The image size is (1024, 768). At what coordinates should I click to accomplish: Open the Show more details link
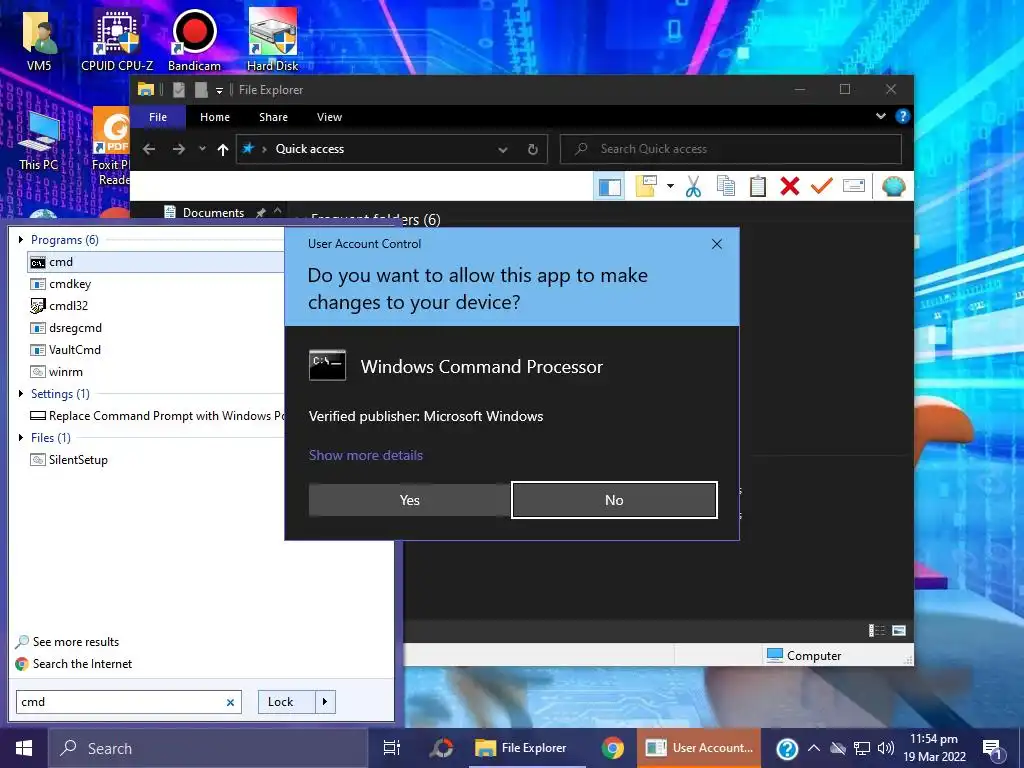[x=366, y=455]
